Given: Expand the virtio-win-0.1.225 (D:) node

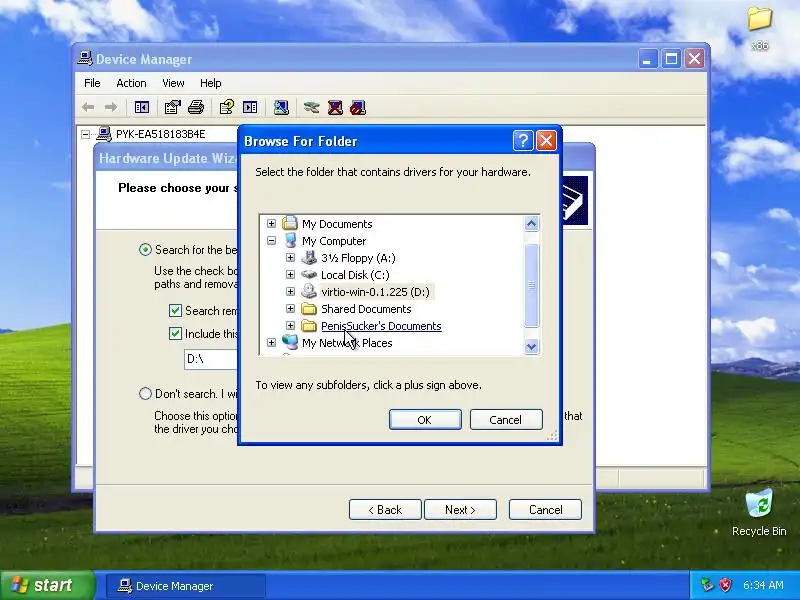Looking at the screenshot, I should coord(290,292).
